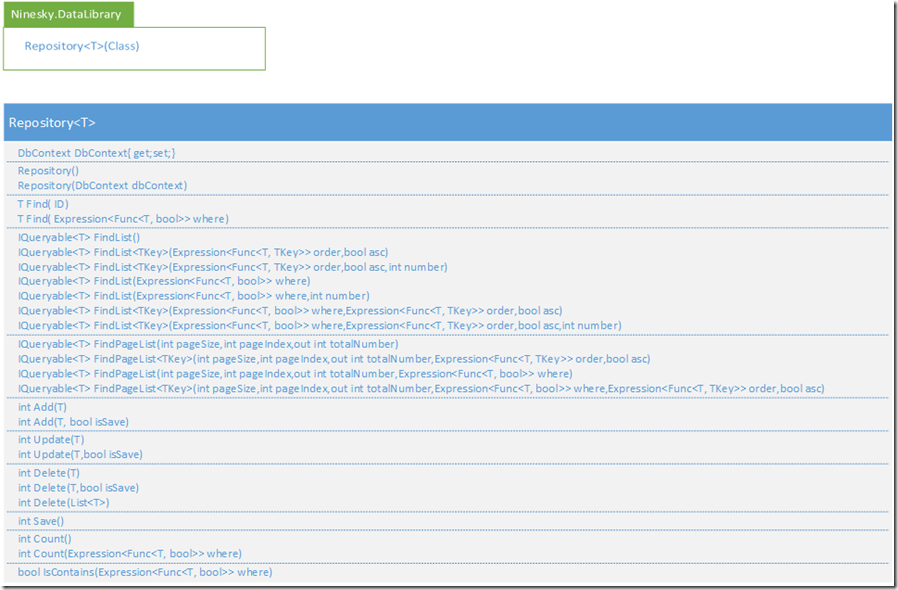This screenshot has height=590, width=898.
Task: Select the int Update(T) method
Action: tap(51, 439)
